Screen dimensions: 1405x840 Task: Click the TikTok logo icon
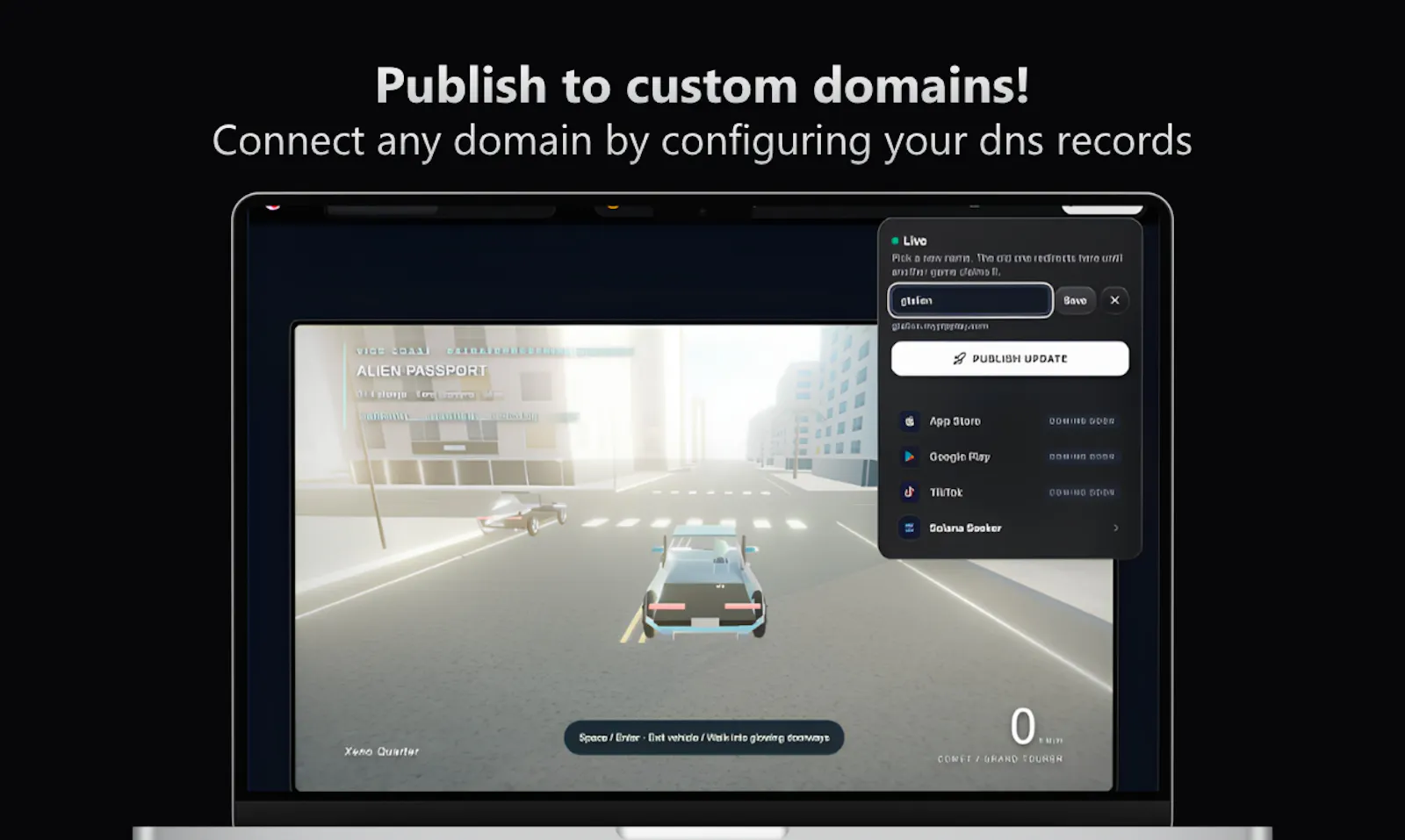(910, 492)
